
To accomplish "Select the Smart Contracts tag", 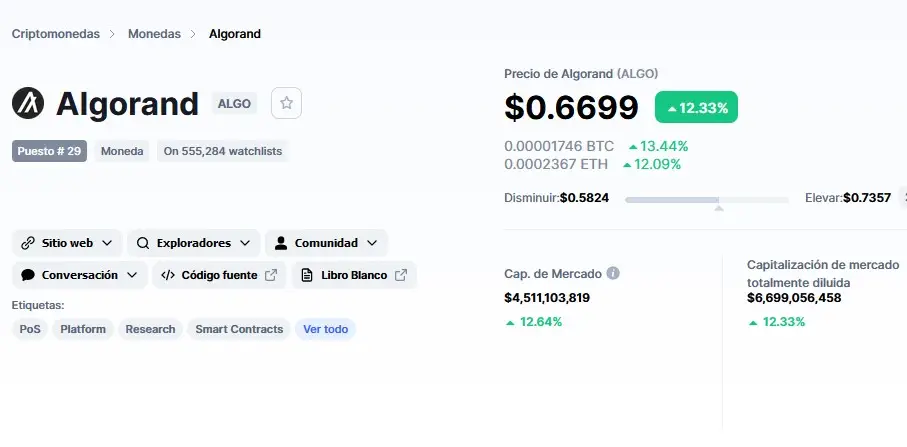I will pos(239,329).
